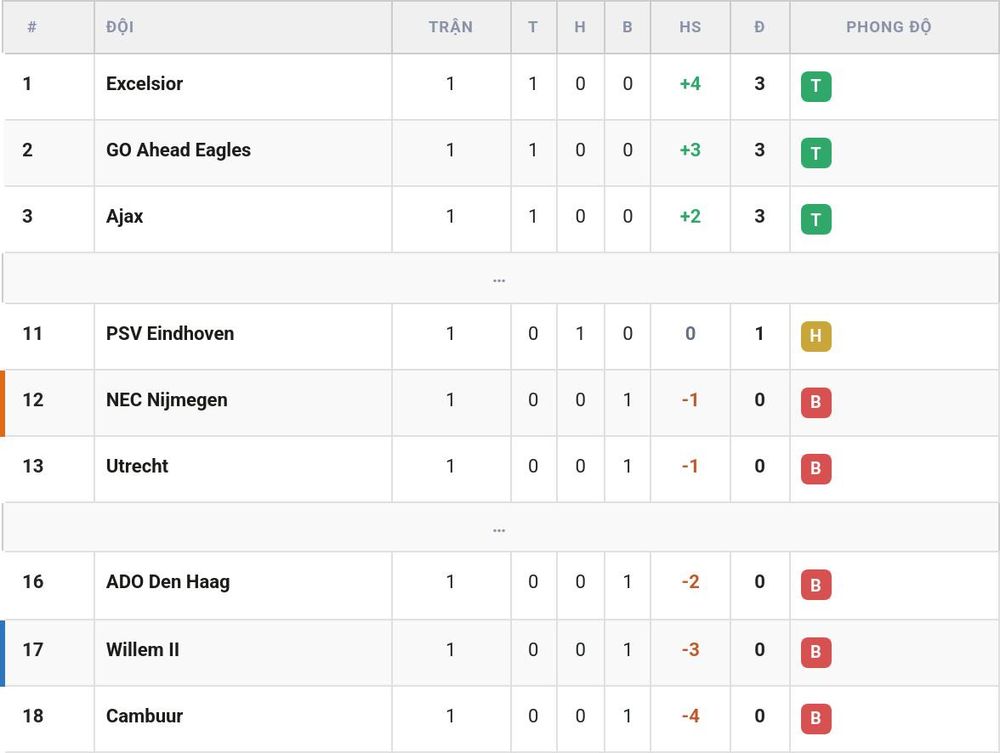Click GO Ahead Eagles' green T badge
Image resolution: width=1000 pixels, height=753 pixels.
[x=816, y=153]
